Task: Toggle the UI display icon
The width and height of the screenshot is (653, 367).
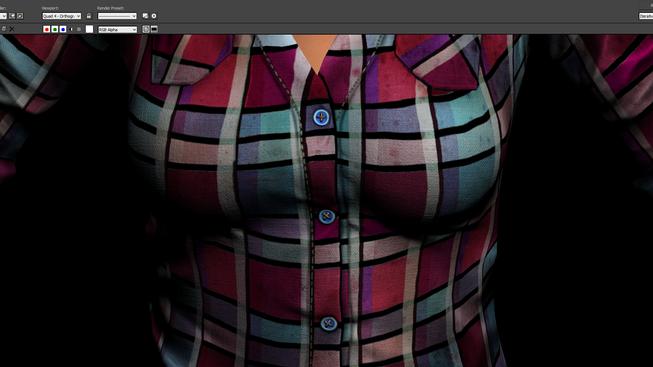Action: pyautogui.click(x=155, y=29)
